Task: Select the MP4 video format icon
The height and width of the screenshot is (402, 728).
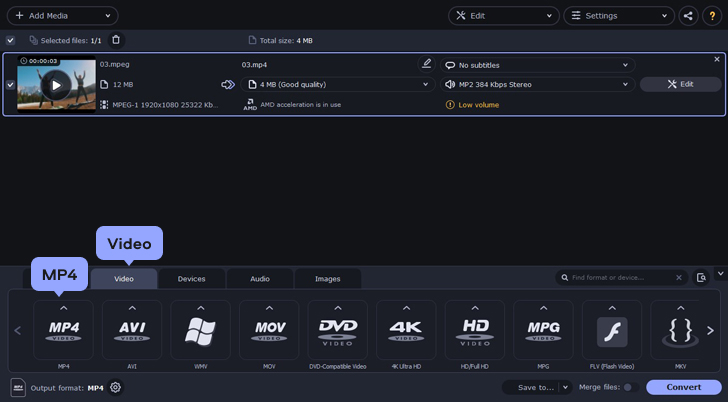Action: click(63, 331)
